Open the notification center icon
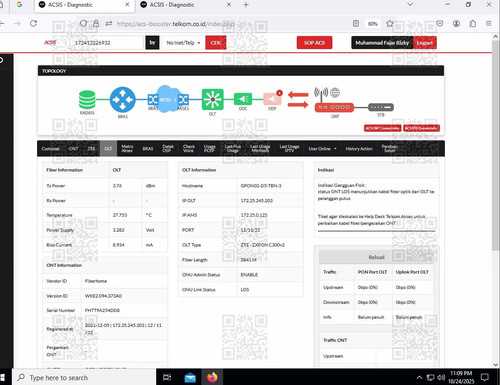The height and width of the screenshot is (385, 500). coord(484,377)
